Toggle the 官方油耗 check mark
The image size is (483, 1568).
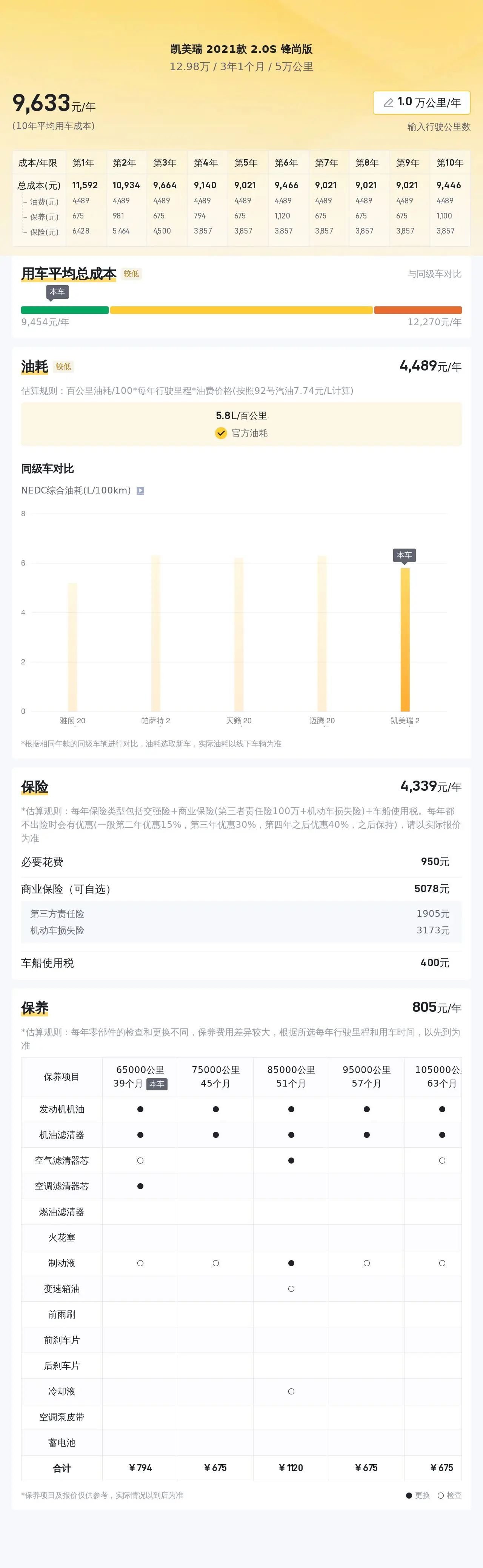pyautogui.click(x=221, y=433)
